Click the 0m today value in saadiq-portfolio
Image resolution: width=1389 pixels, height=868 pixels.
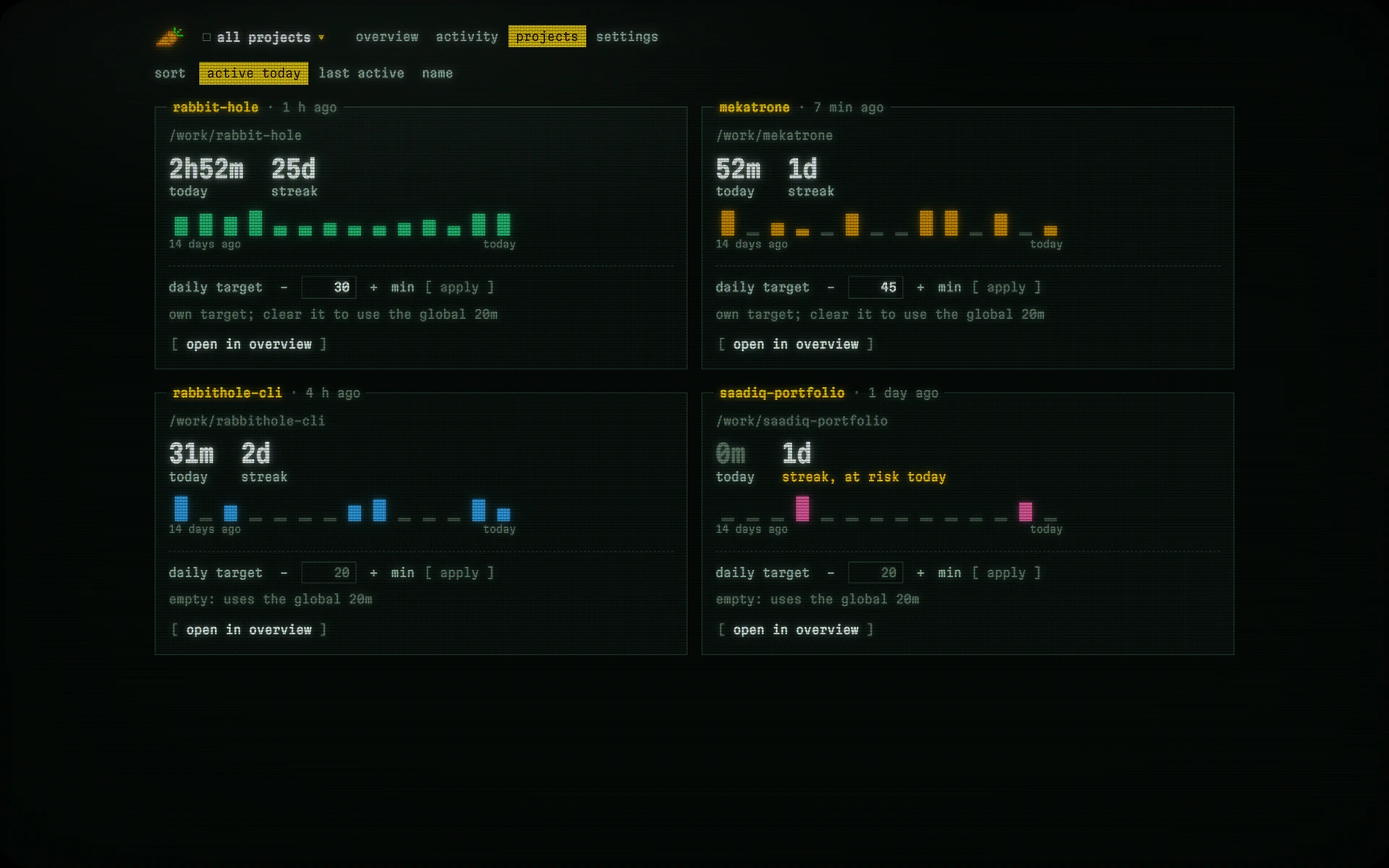point(730,454)
